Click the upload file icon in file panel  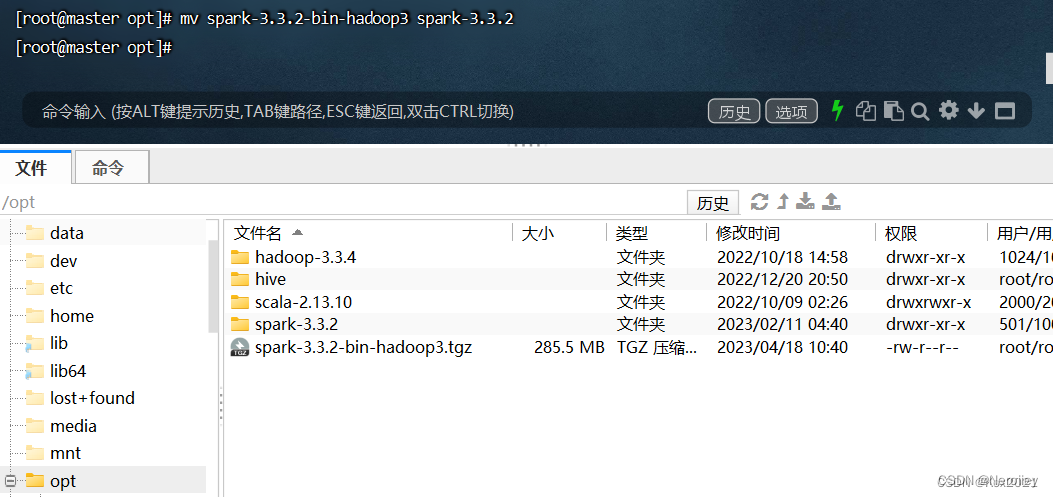(831, 201)
